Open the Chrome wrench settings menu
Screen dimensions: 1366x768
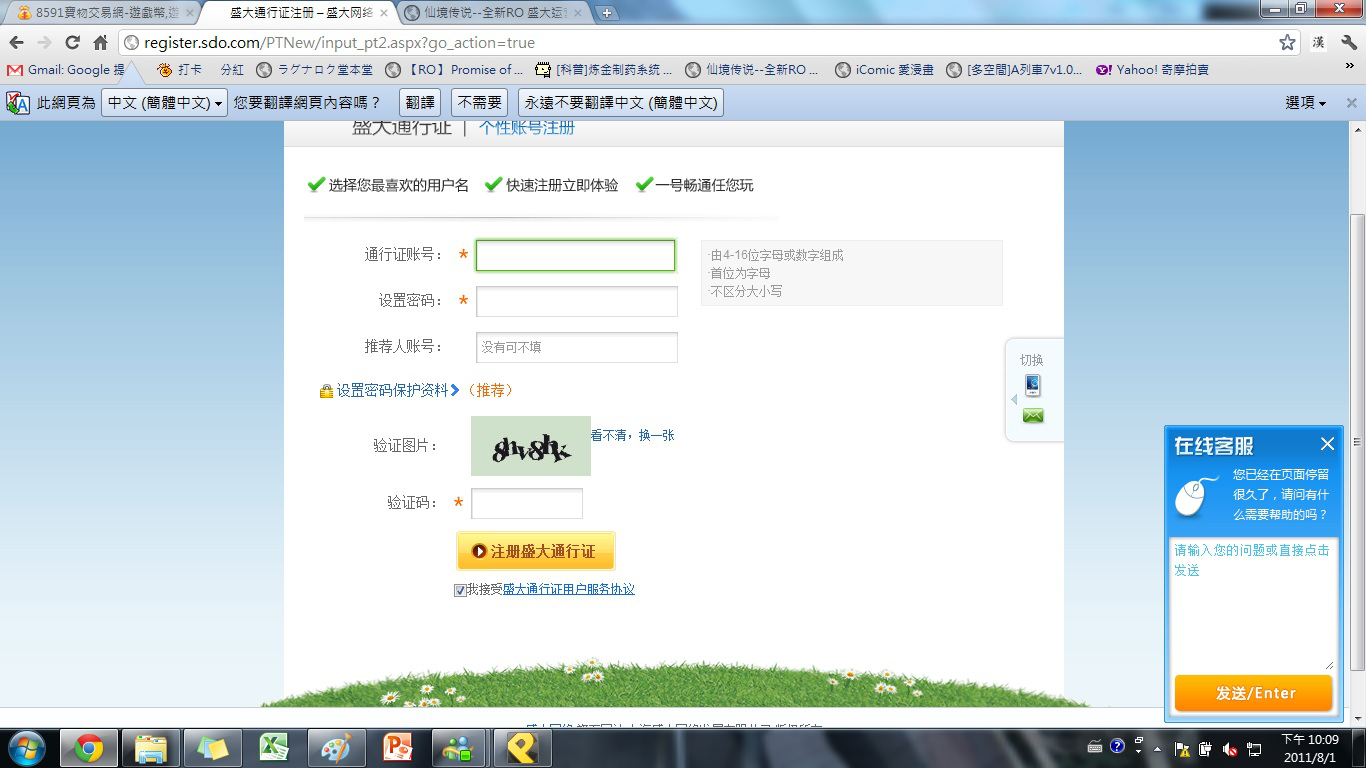coord(1348,43)
